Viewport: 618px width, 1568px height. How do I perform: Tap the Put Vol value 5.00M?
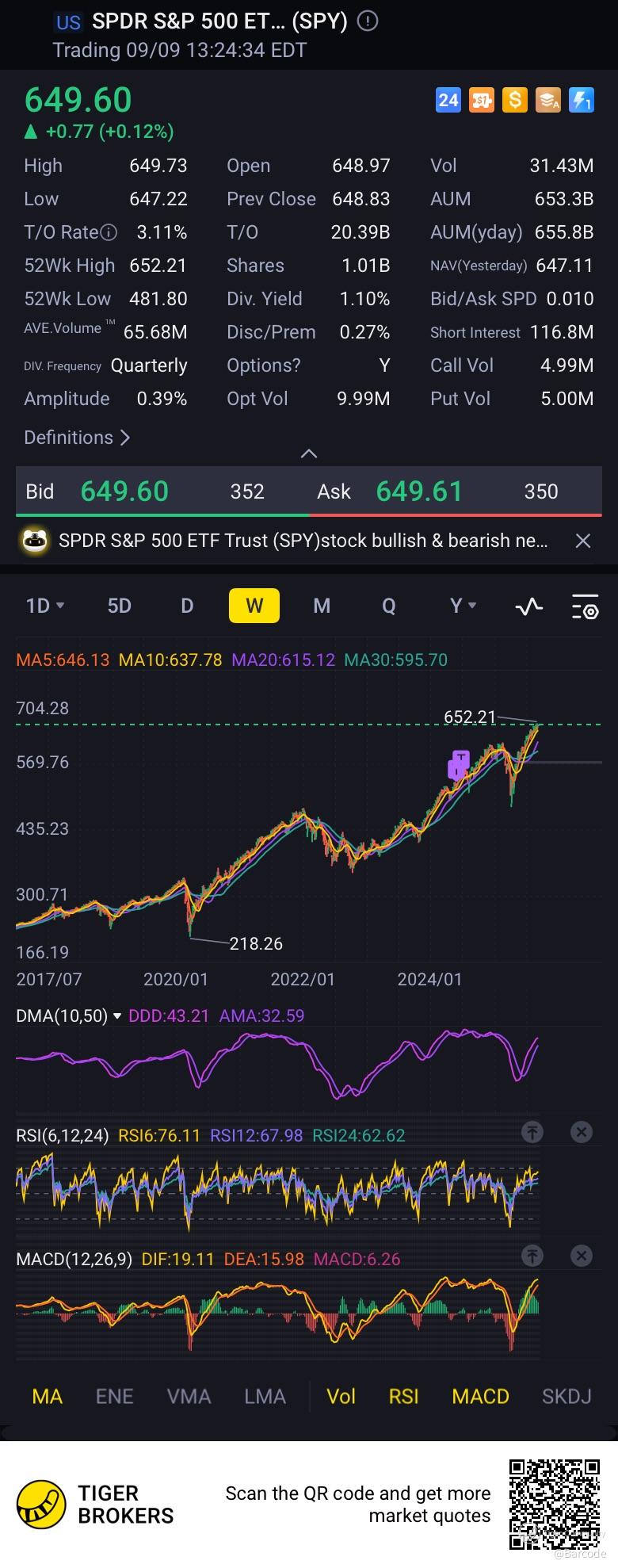pos(566,399)
